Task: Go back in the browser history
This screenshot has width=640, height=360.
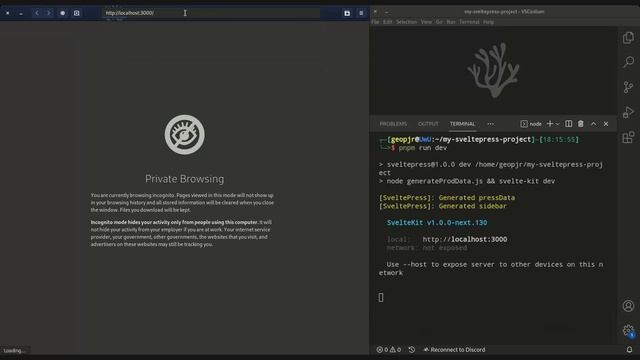Action: (37, 13)
